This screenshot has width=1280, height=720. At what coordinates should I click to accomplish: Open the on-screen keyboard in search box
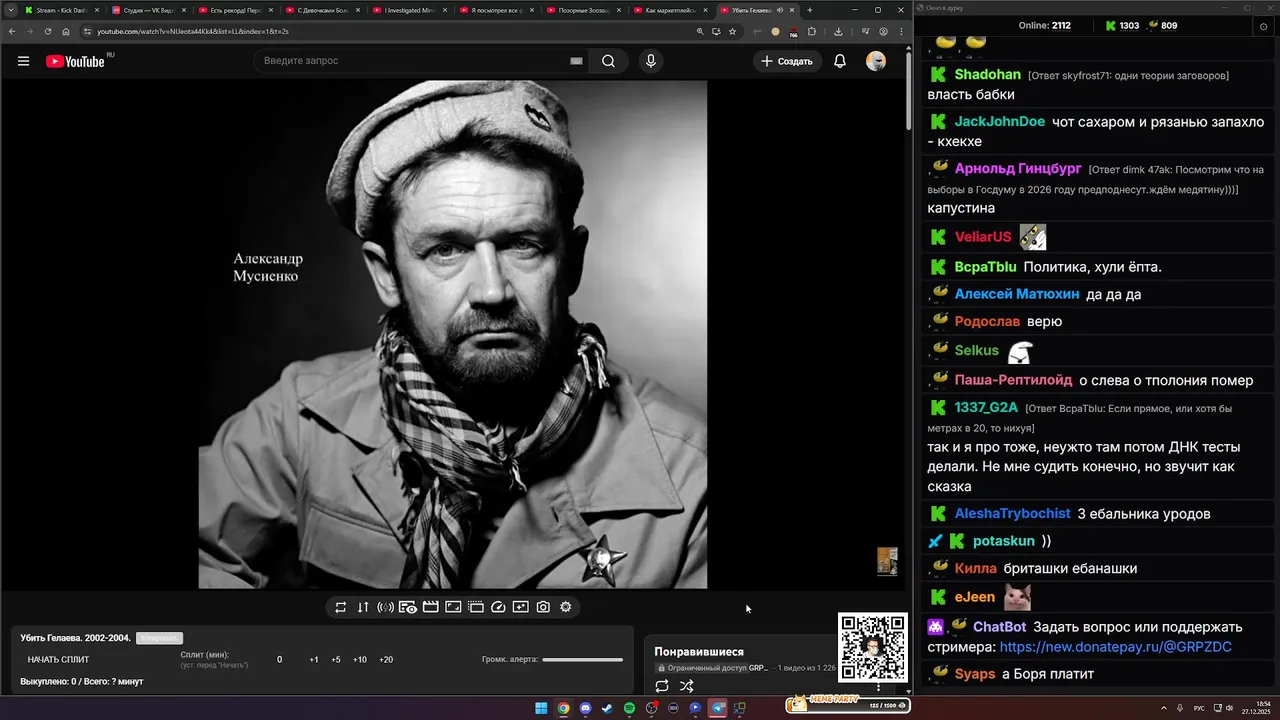pos(576,61)
